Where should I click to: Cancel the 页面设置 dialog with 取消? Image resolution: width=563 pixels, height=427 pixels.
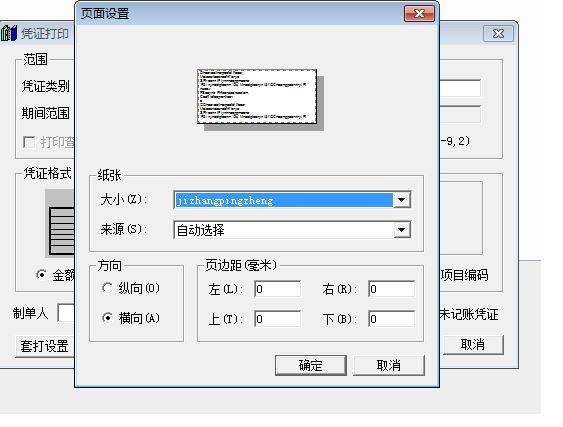[x=389, y=365]
